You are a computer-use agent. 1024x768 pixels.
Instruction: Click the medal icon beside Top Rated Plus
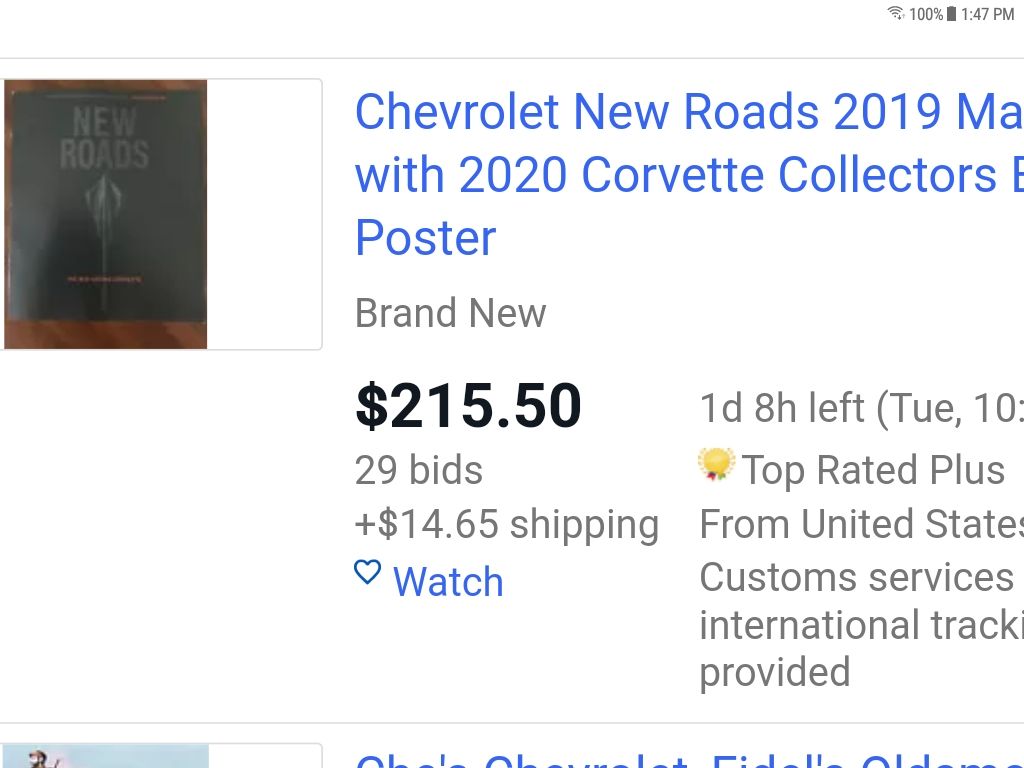click(716, 466)
